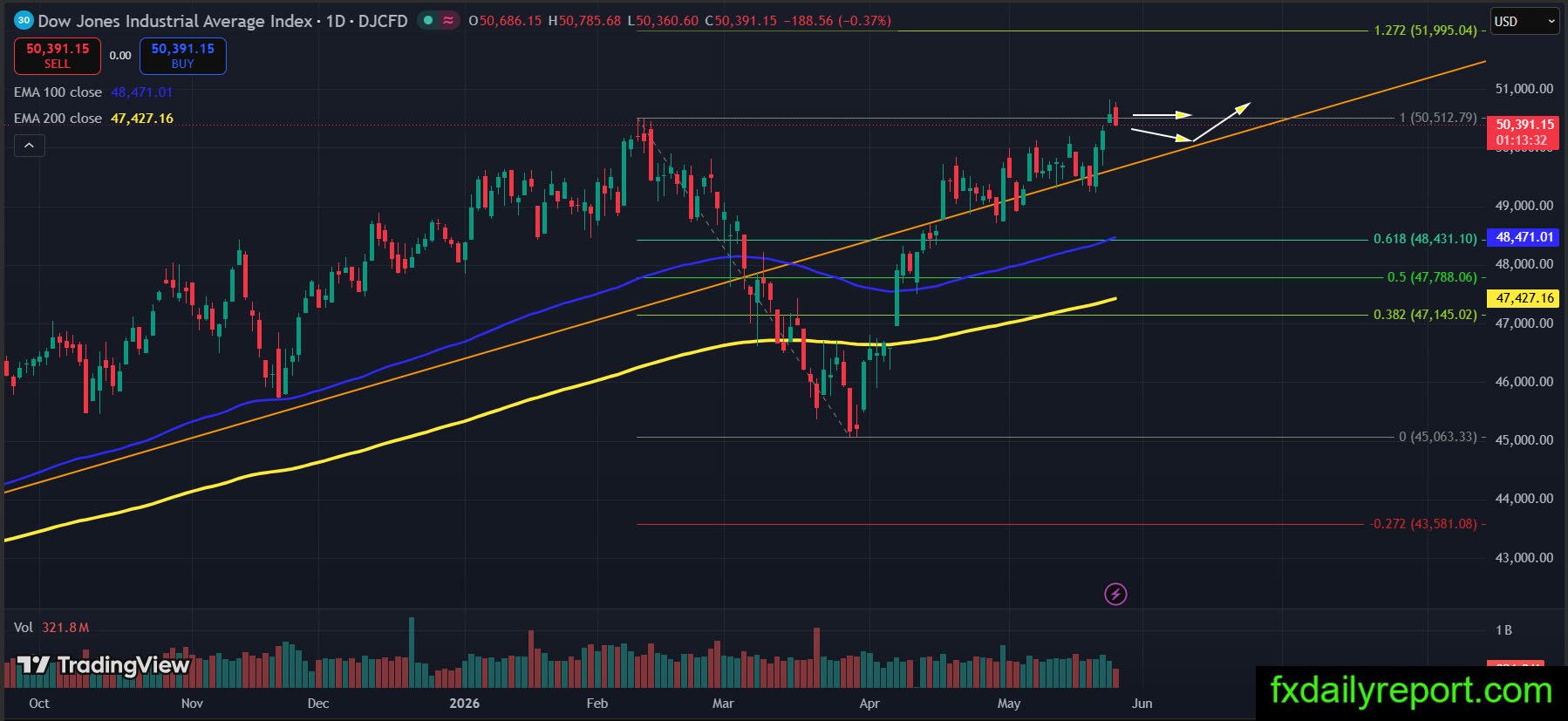
Task: Click the Apr label on the time axis
Action: click(x=869, y=704)
